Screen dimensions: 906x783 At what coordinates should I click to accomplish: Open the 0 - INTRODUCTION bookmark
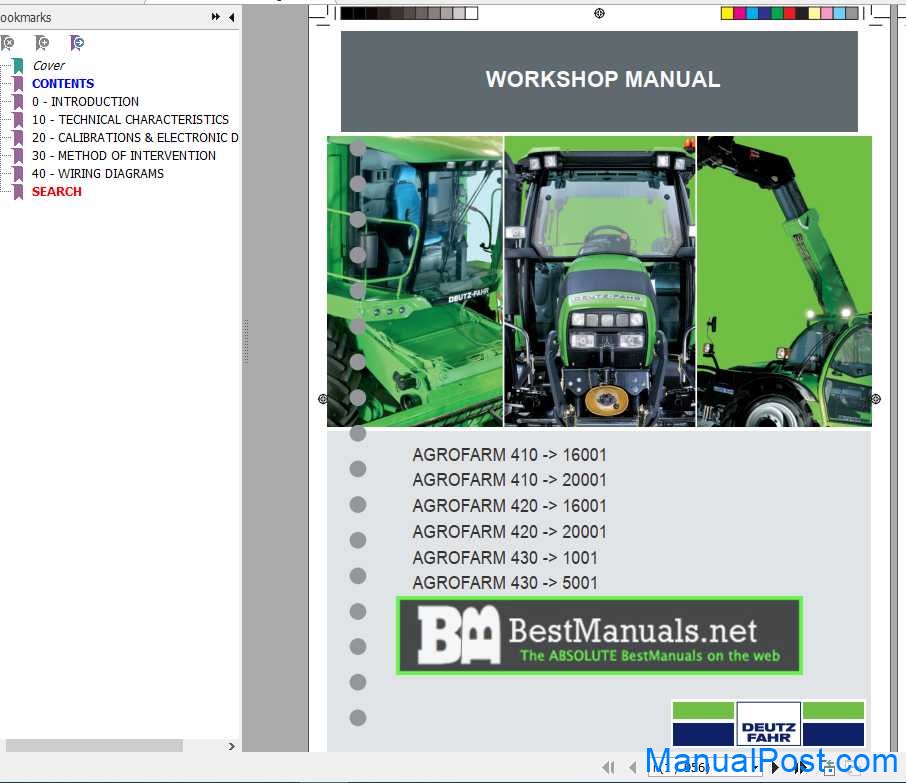[86, 102]
